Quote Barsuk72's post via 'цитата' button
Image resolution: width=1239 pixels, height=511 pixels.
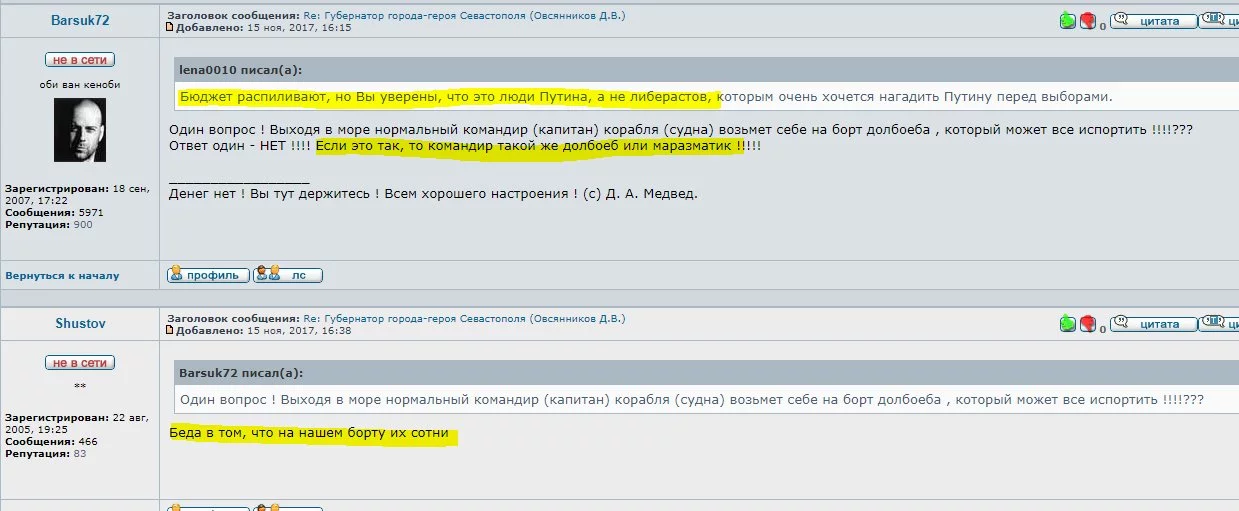1153,20
